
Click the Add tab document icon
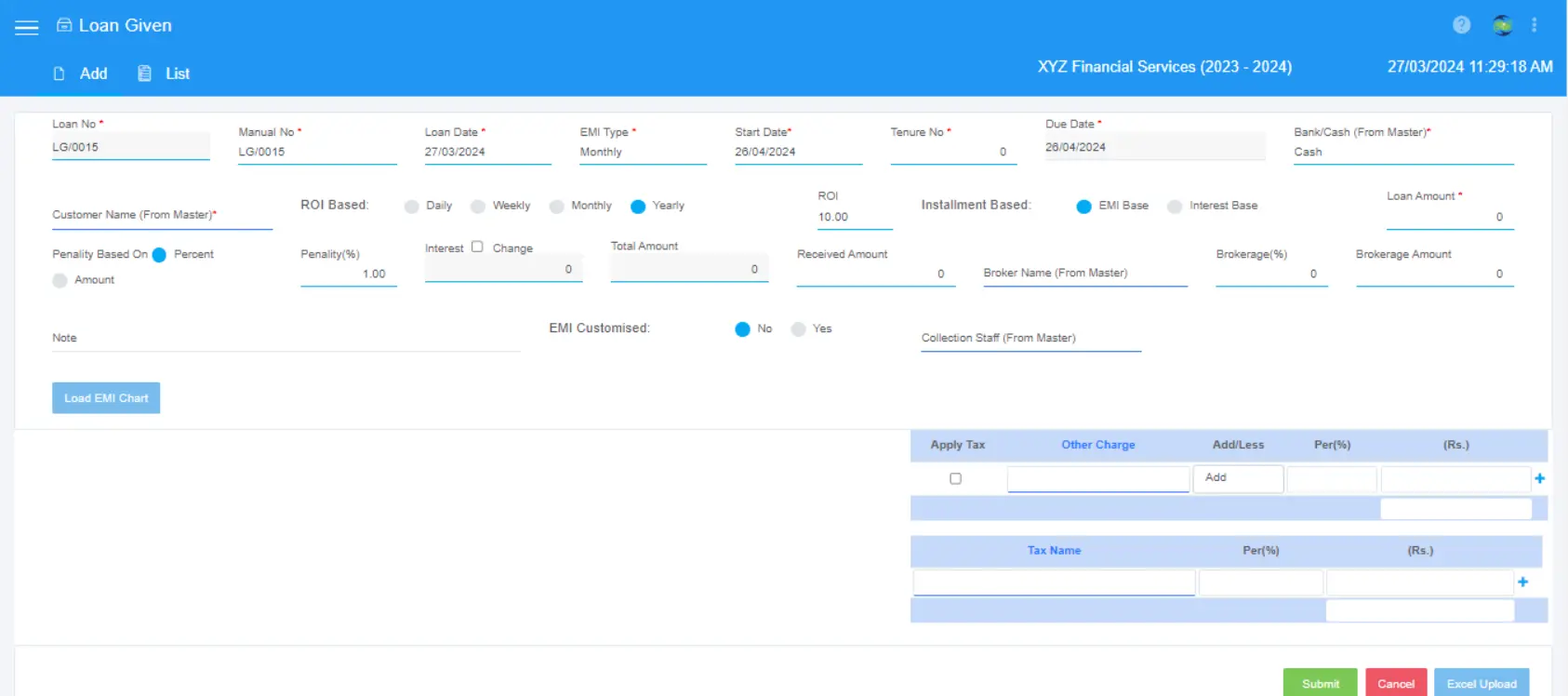coord(60,74)
